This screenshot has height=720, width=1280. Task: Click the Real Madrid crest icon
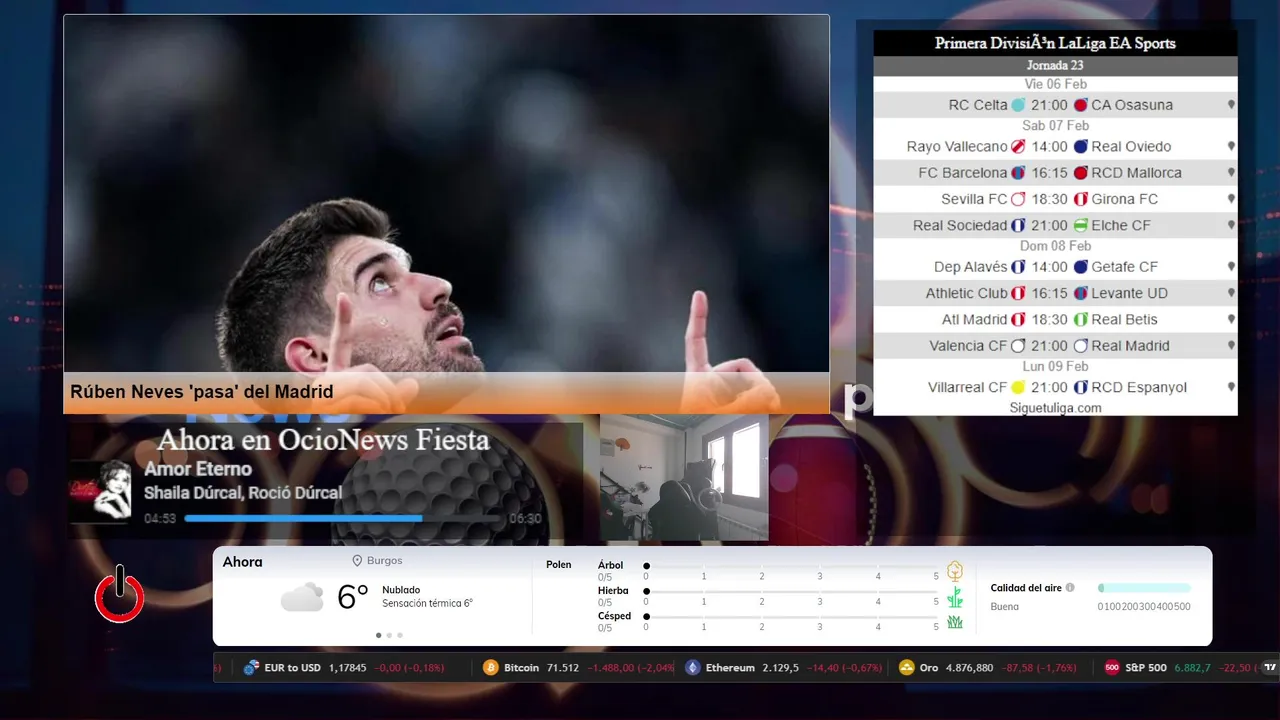click(x=1080, y=345)
